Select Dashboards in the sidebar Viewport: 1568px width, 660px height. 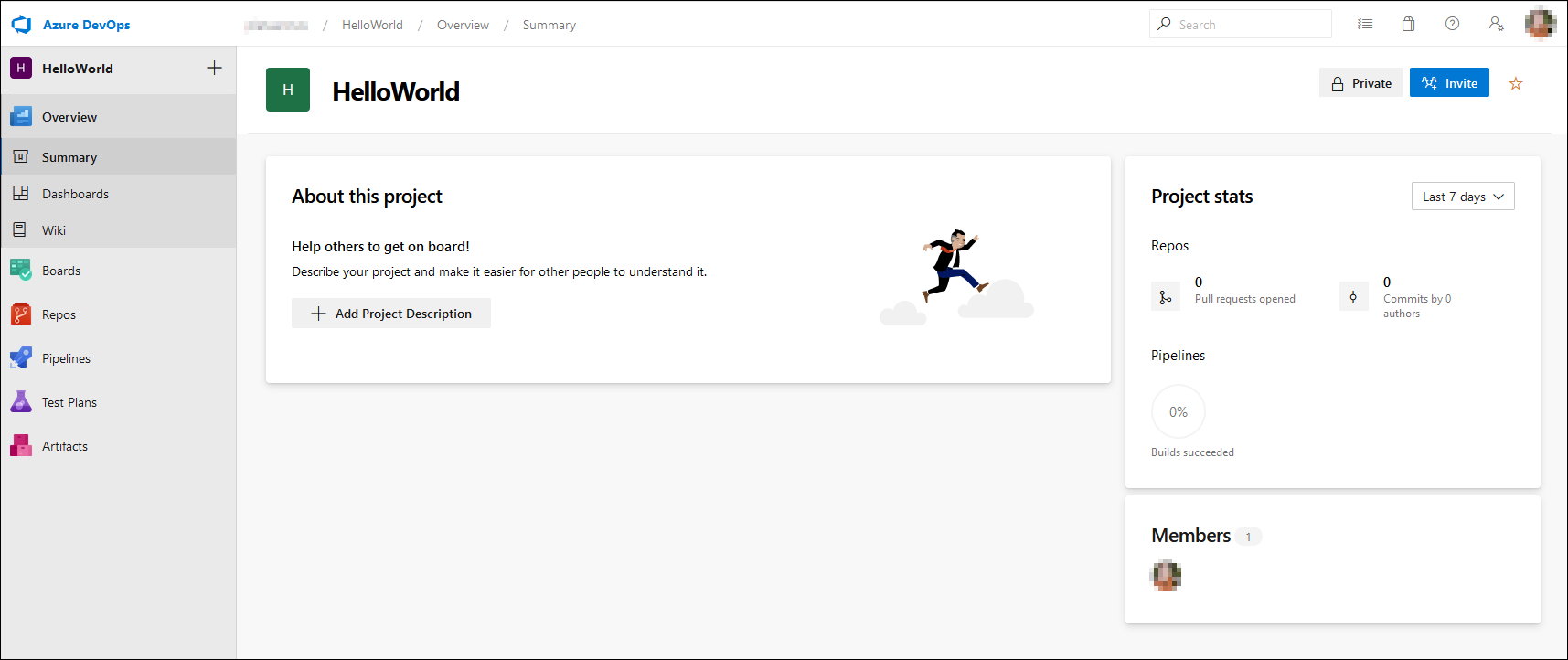coord(119,193)
